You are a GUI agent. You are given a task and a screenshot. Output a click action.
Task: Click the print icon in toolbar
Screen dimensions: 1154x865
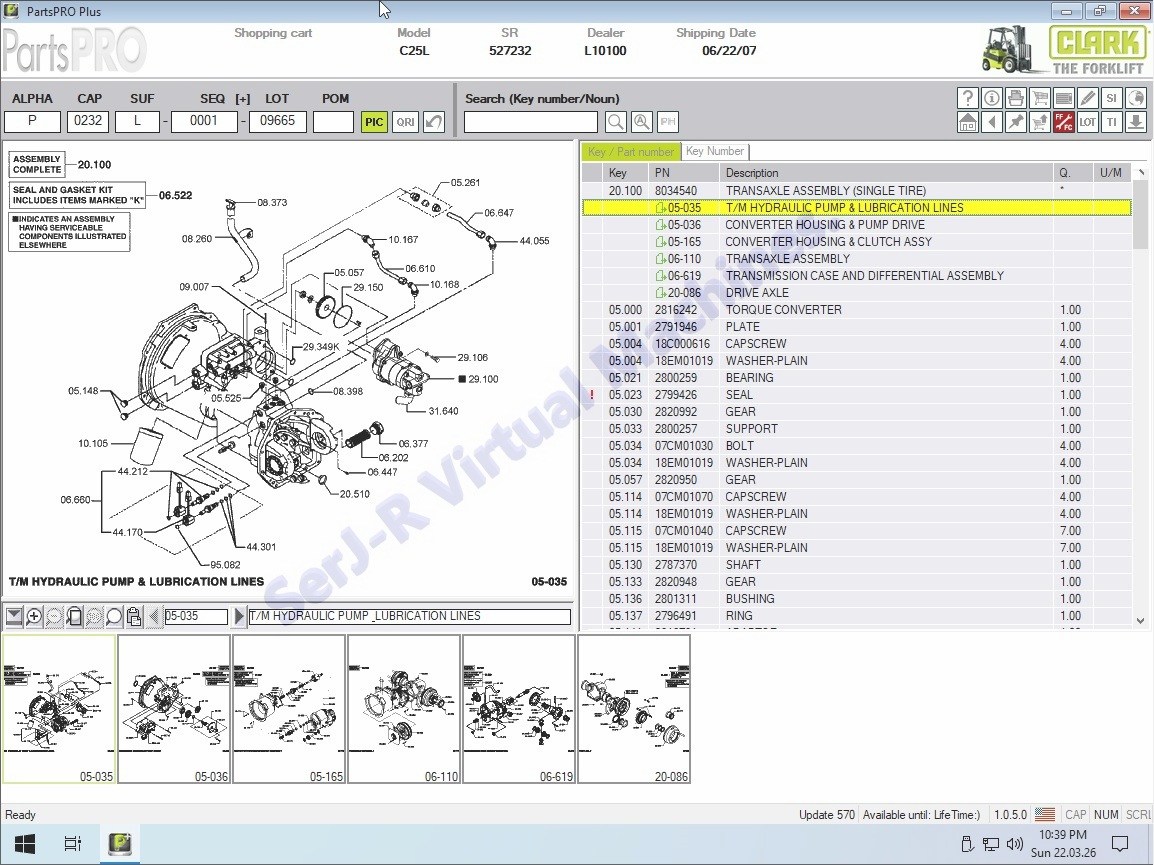click(x=1016, y=98)
